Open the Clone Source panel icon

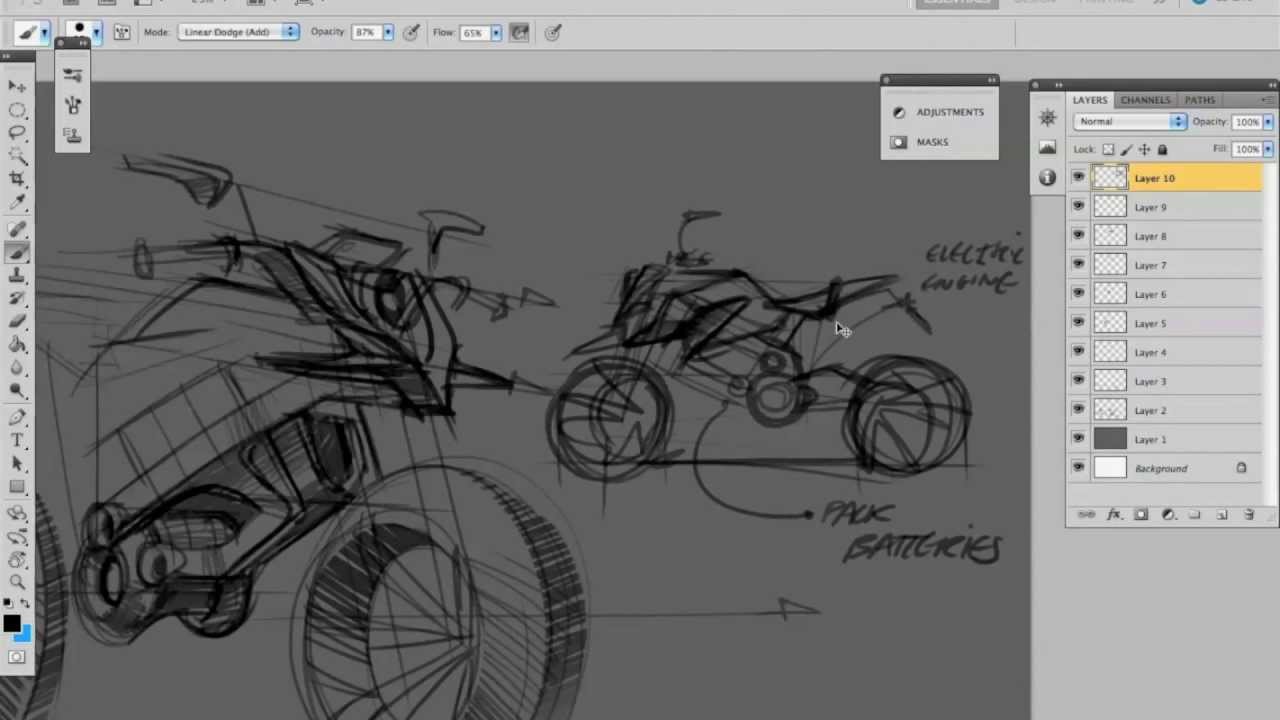click(72, 135)
